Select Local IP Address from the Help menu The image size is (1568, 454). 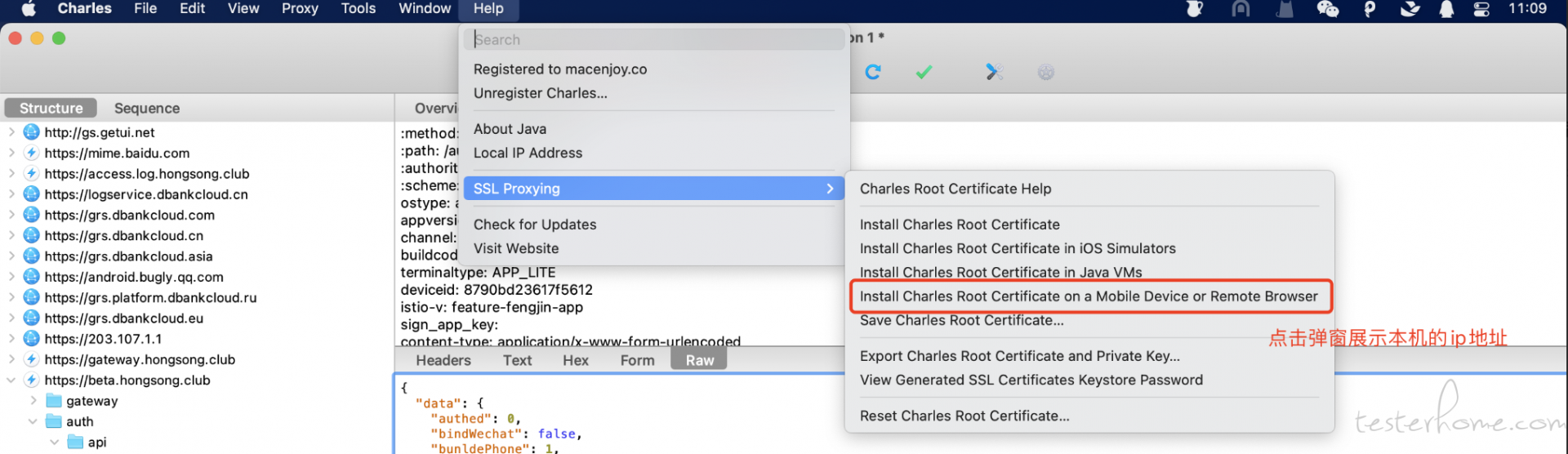click(528, 153)
